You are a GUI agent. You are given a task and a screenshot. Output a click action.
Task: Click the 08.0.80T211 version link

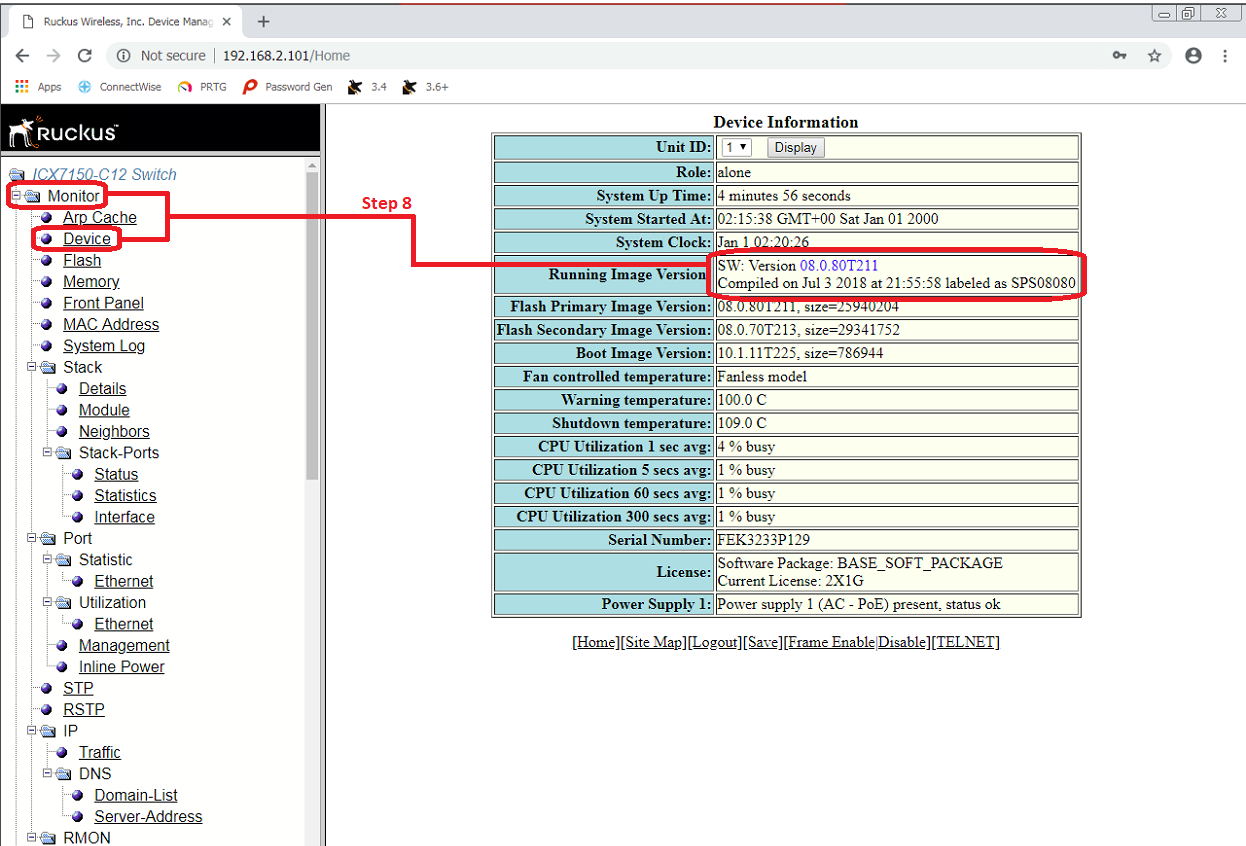(838, 266)
